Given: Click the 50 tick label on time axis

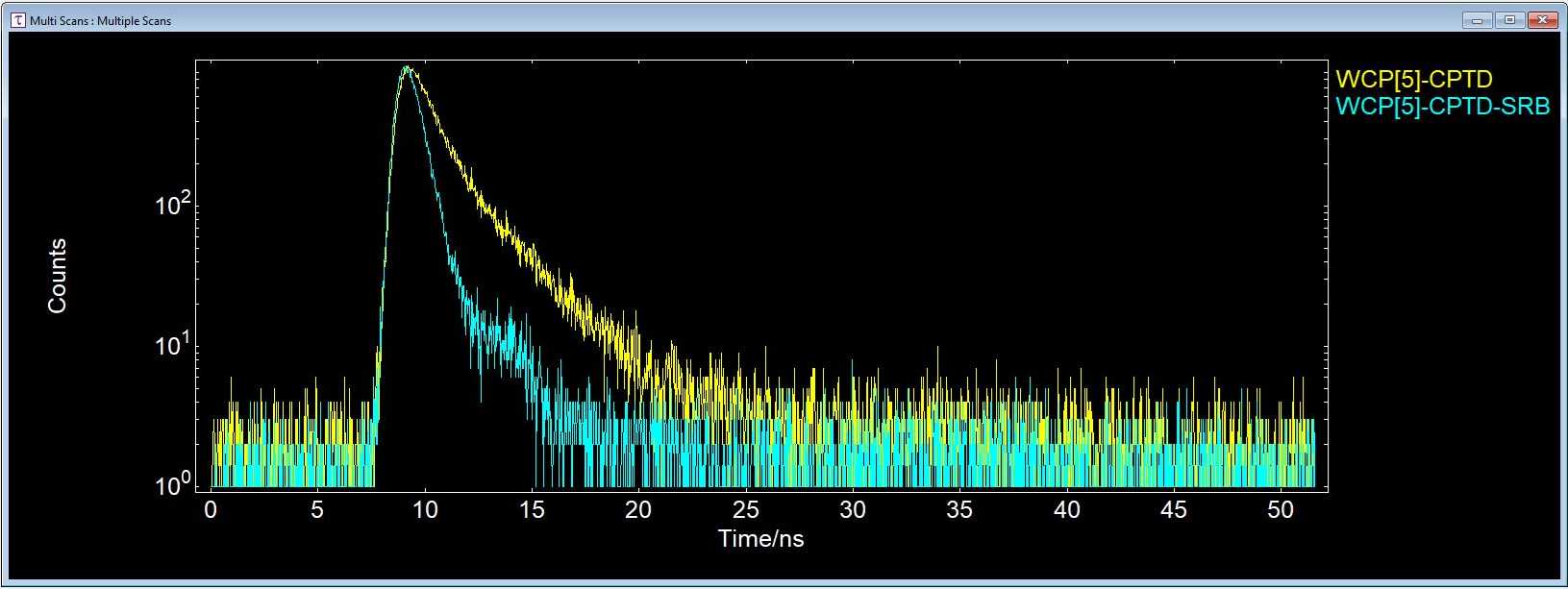Looking at the screenshot, I should [x=1281, y=510].
